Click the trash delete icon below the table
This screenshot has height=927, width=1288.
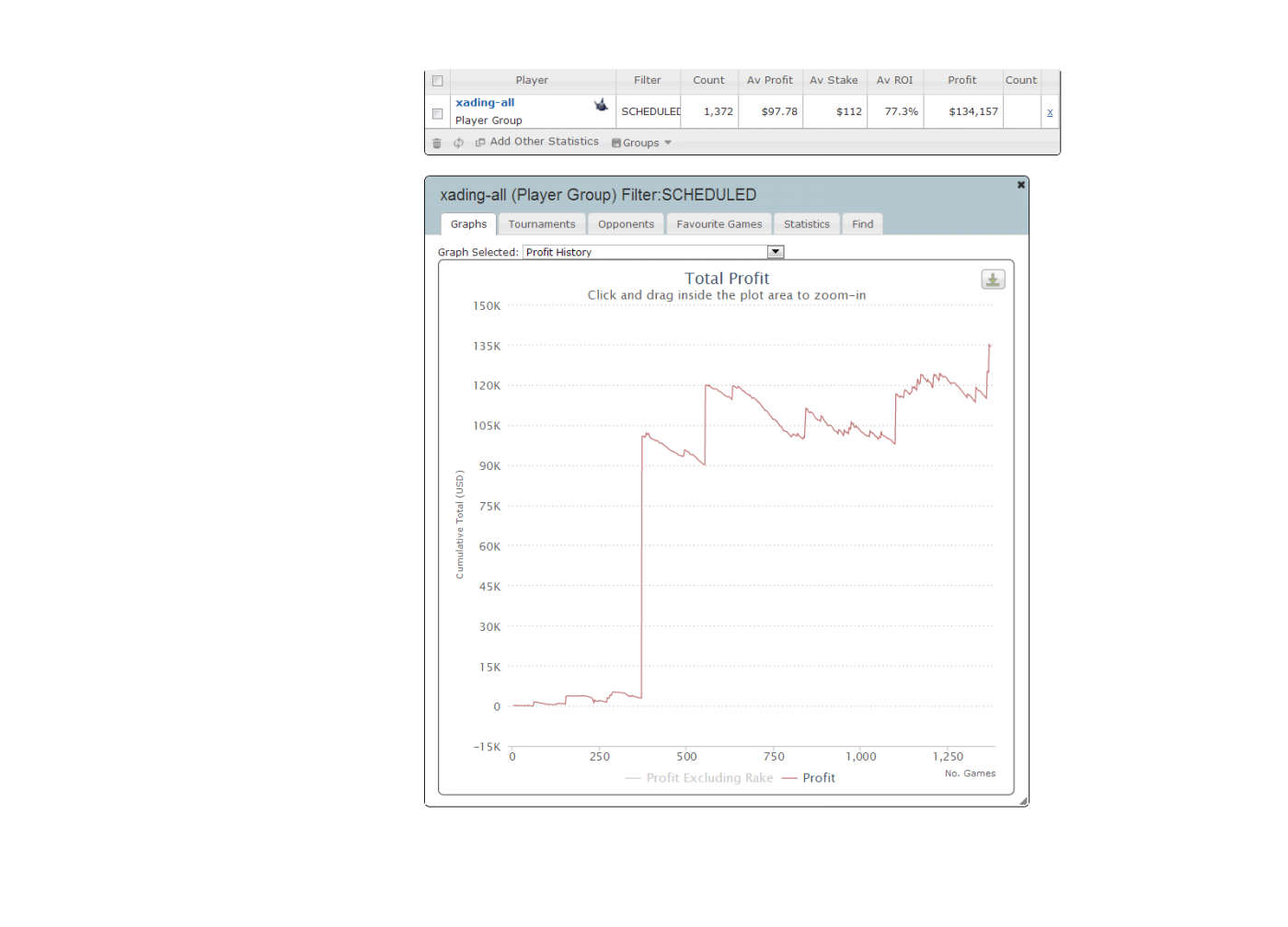pos(437,143)
